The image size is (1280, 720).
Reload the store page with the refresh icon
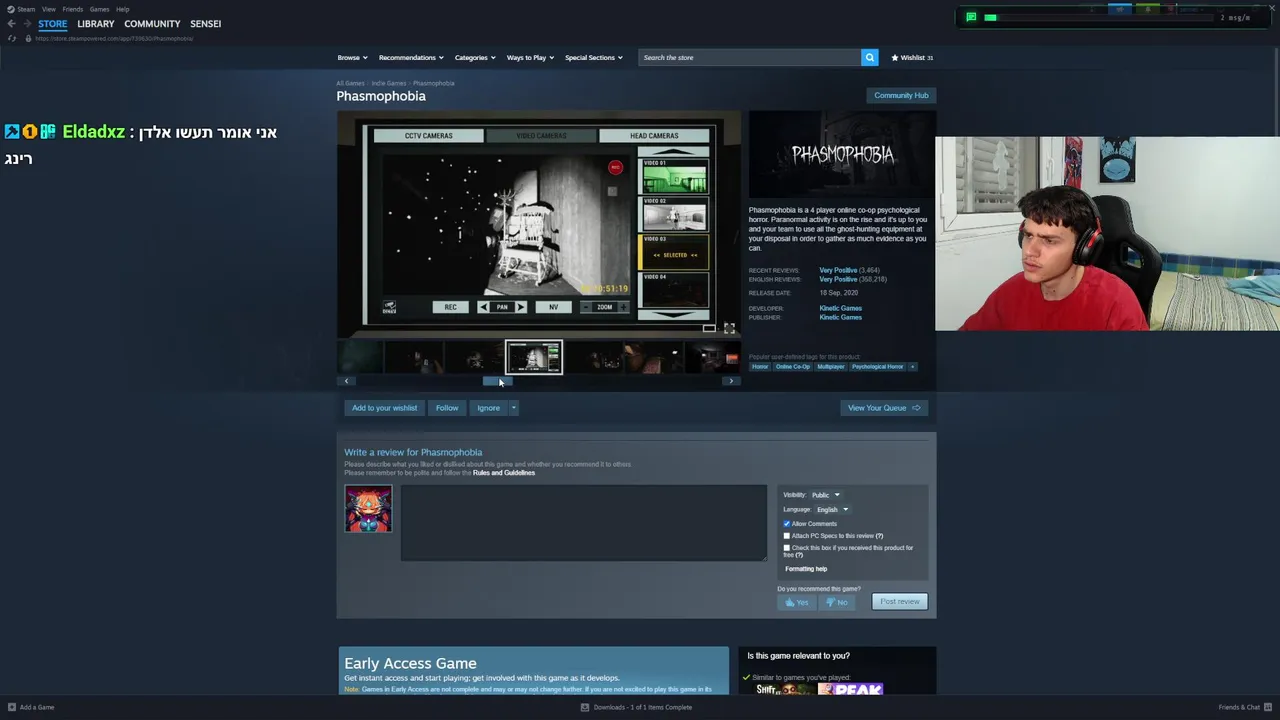coord(12,38)
